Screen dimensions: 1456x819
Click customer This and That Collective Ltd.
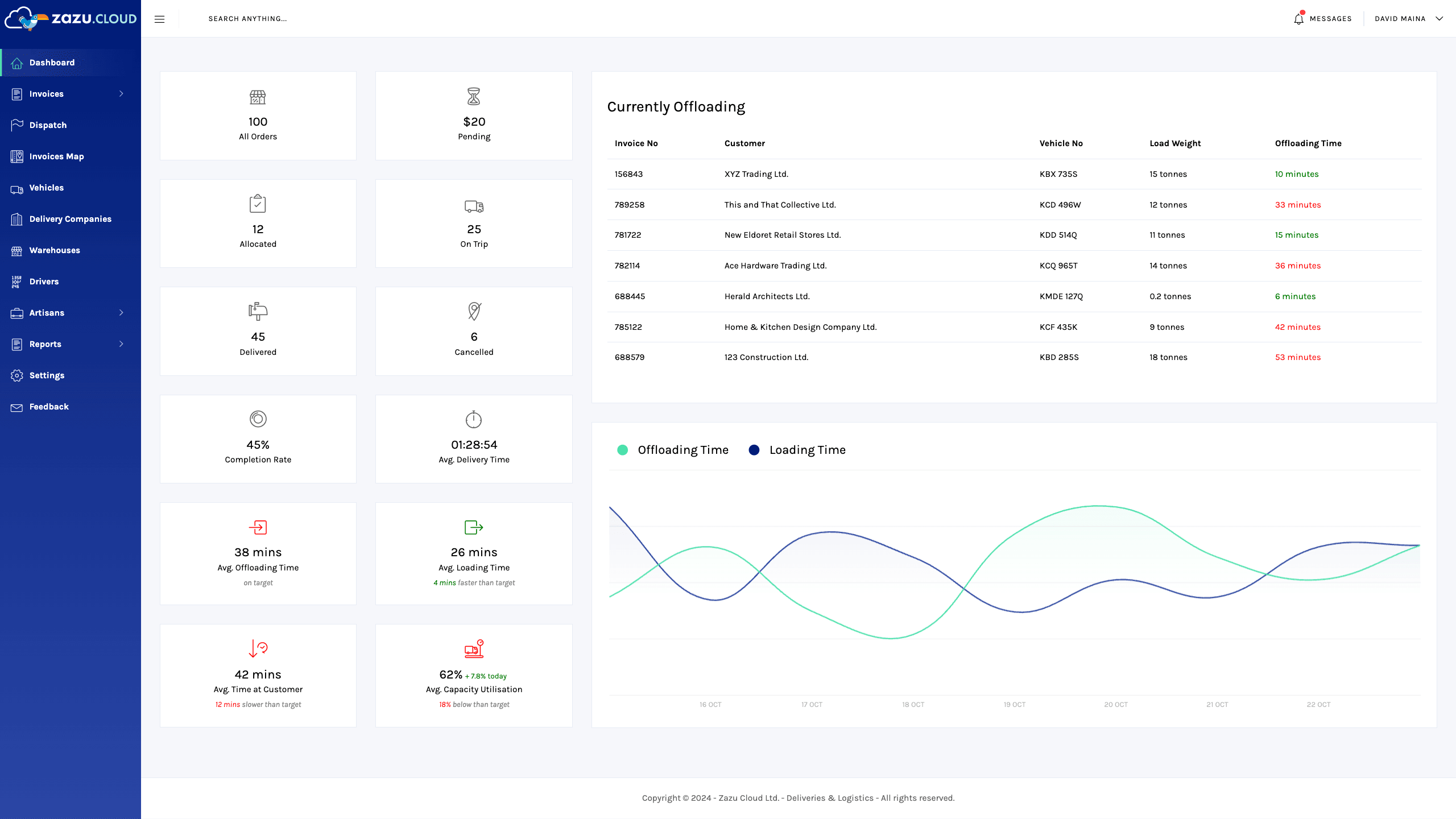tap(780, 205)
